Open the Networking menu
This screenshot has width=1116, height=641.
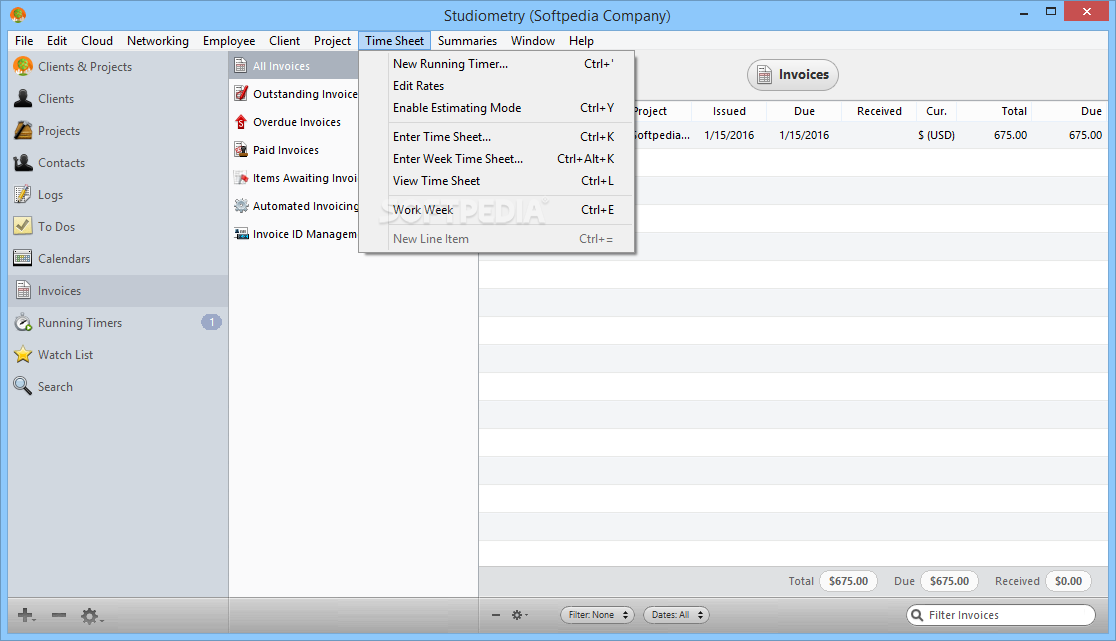pyautogui.click(x=158, y=41)
